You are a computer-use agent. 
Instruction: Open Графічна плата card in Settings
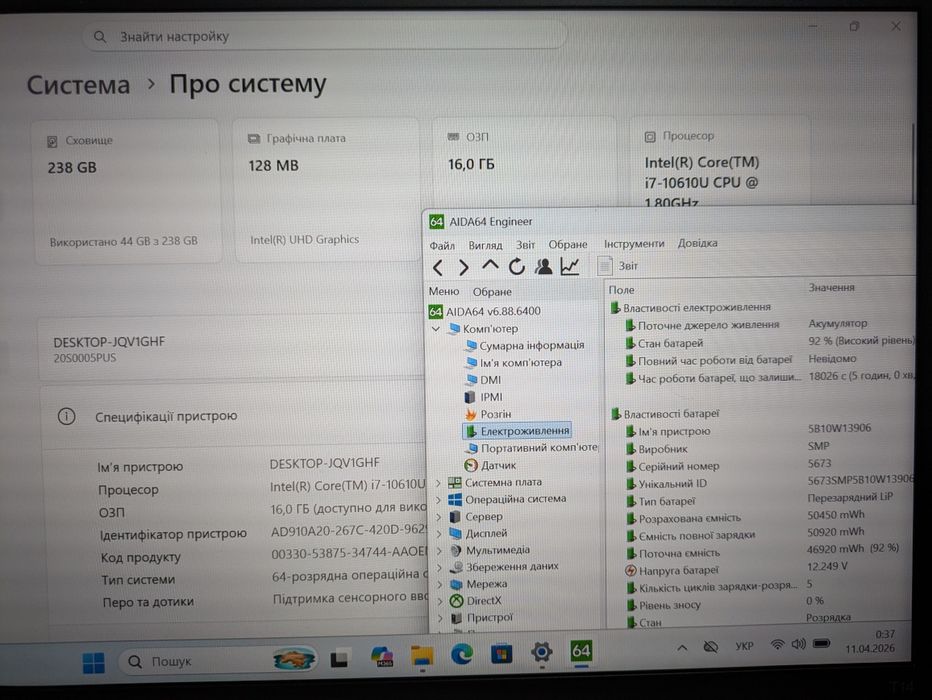click(327, 190)
